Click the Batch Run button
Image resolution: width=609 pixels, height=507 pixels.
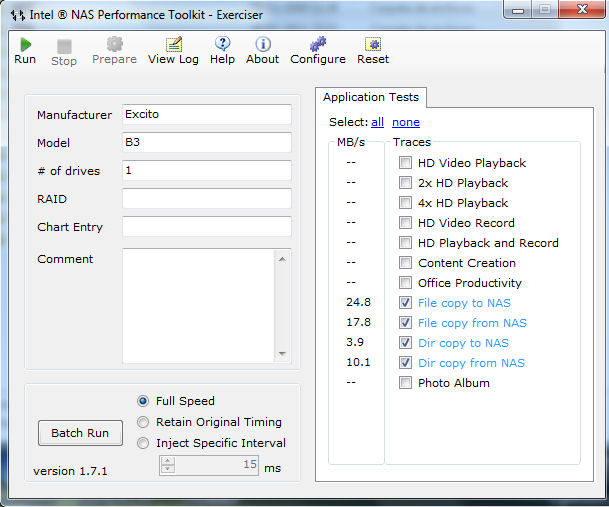coord(80,433)
